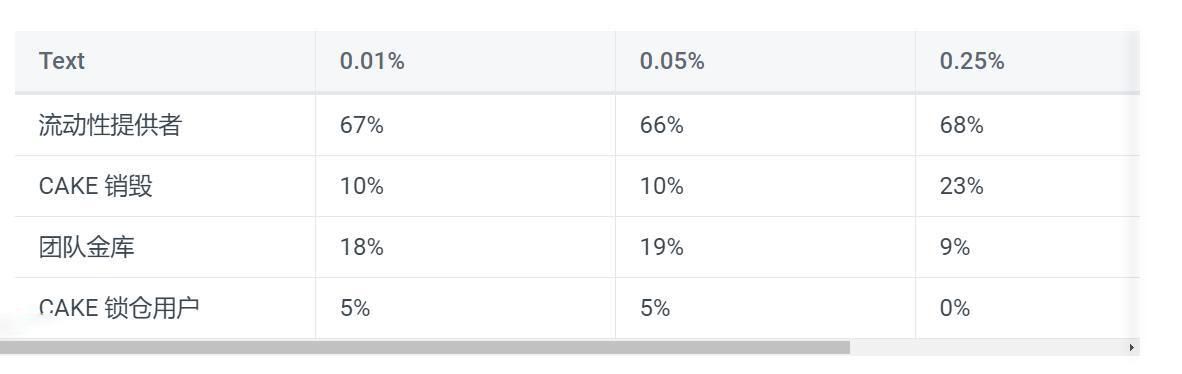Image resolution: width=1182 pixels, height=374 pixels.
Task: Select the 0.05% column header
Action: click(x=672, y=61)
